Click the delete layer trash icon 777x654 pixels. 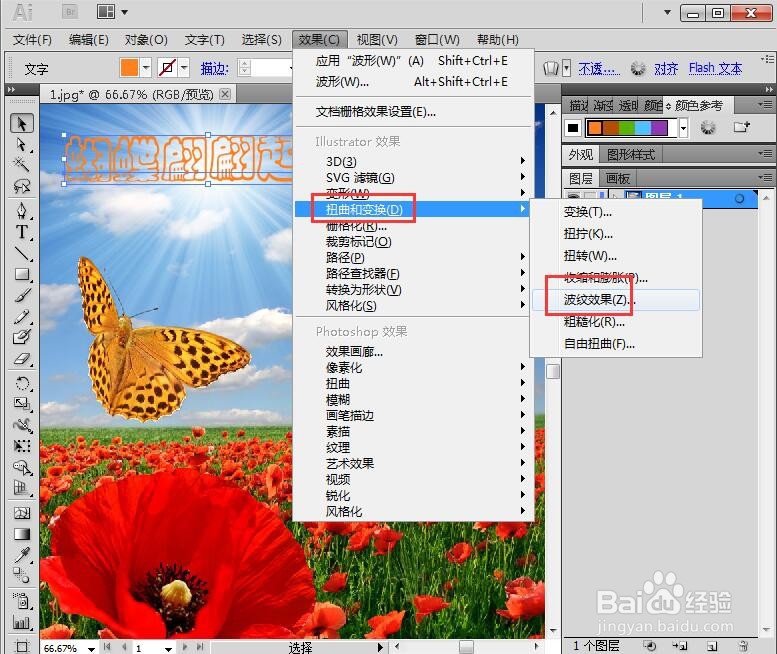point(743,646)
